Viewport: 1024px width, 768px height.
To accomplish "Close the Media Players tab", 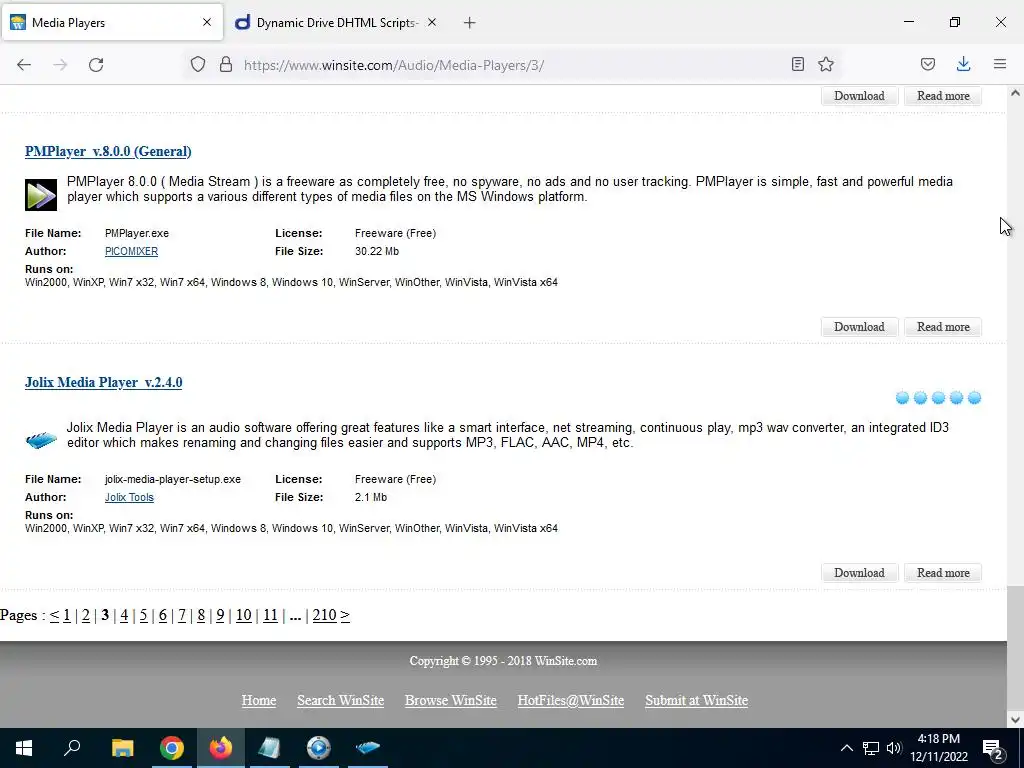I will tap(207, 22).
